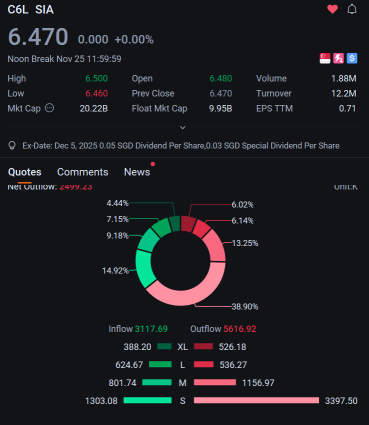Open the ex-dividend date notice

tap(181, 146)
